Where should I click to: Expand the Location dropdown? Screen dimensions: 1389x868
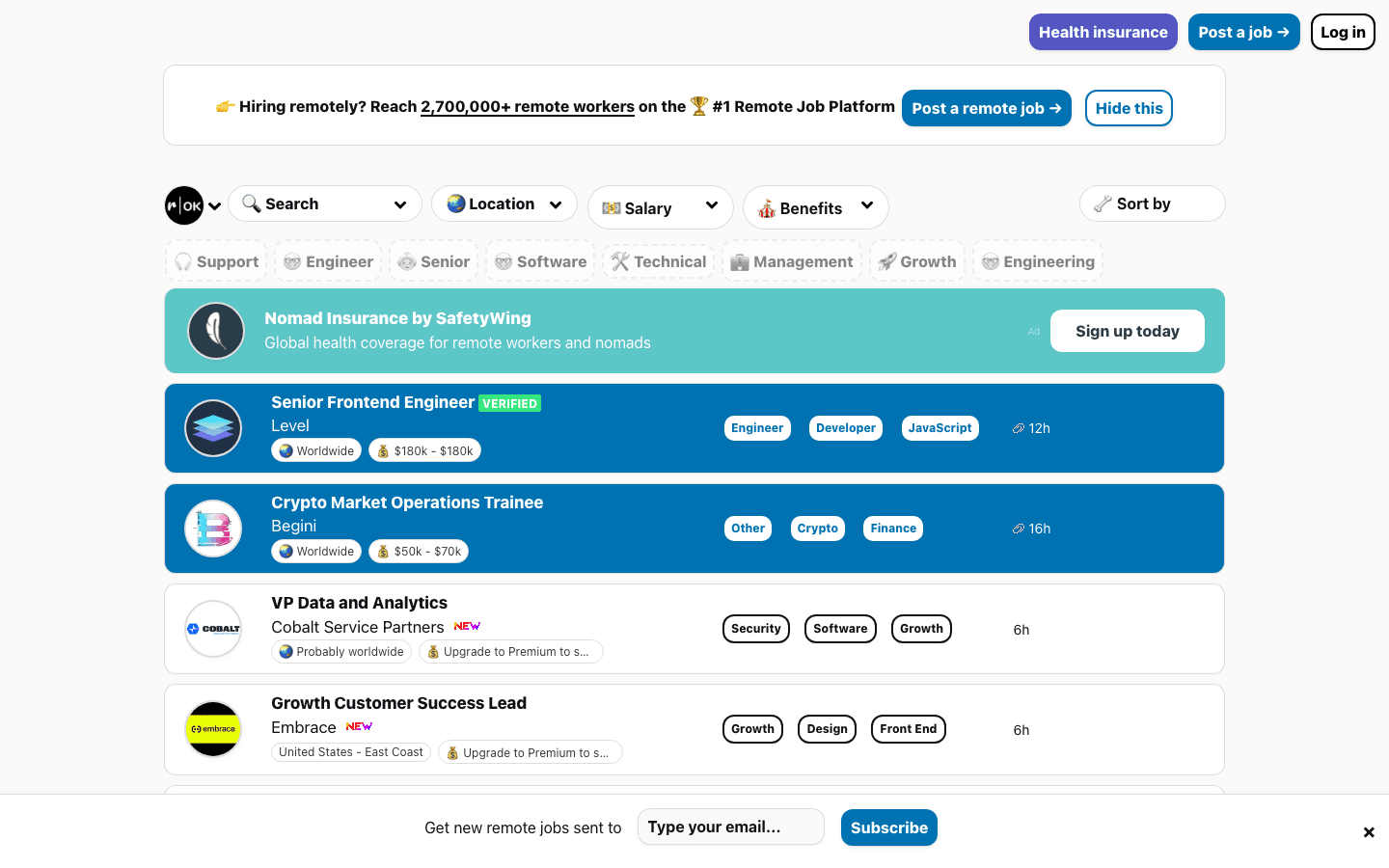click(x=504, y=204)
